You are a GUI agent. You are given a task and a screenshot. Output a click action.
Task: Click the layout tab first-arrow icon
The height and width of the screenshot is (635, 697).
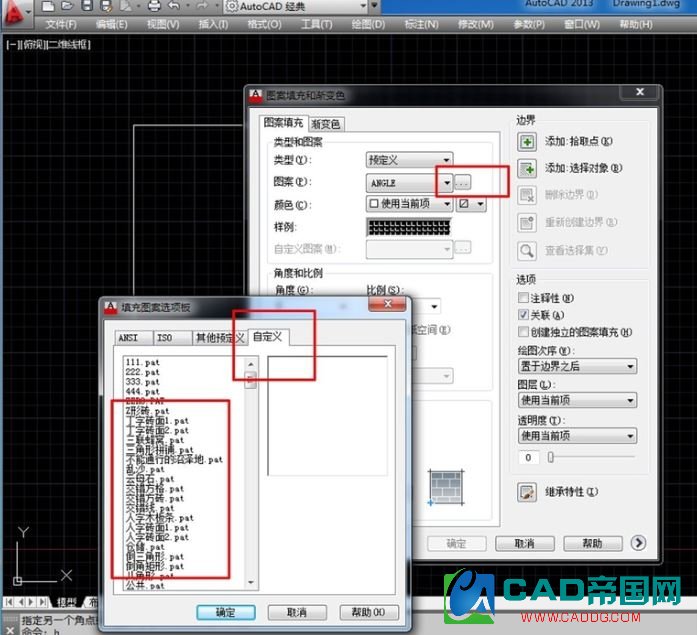(x=8, y=602)
